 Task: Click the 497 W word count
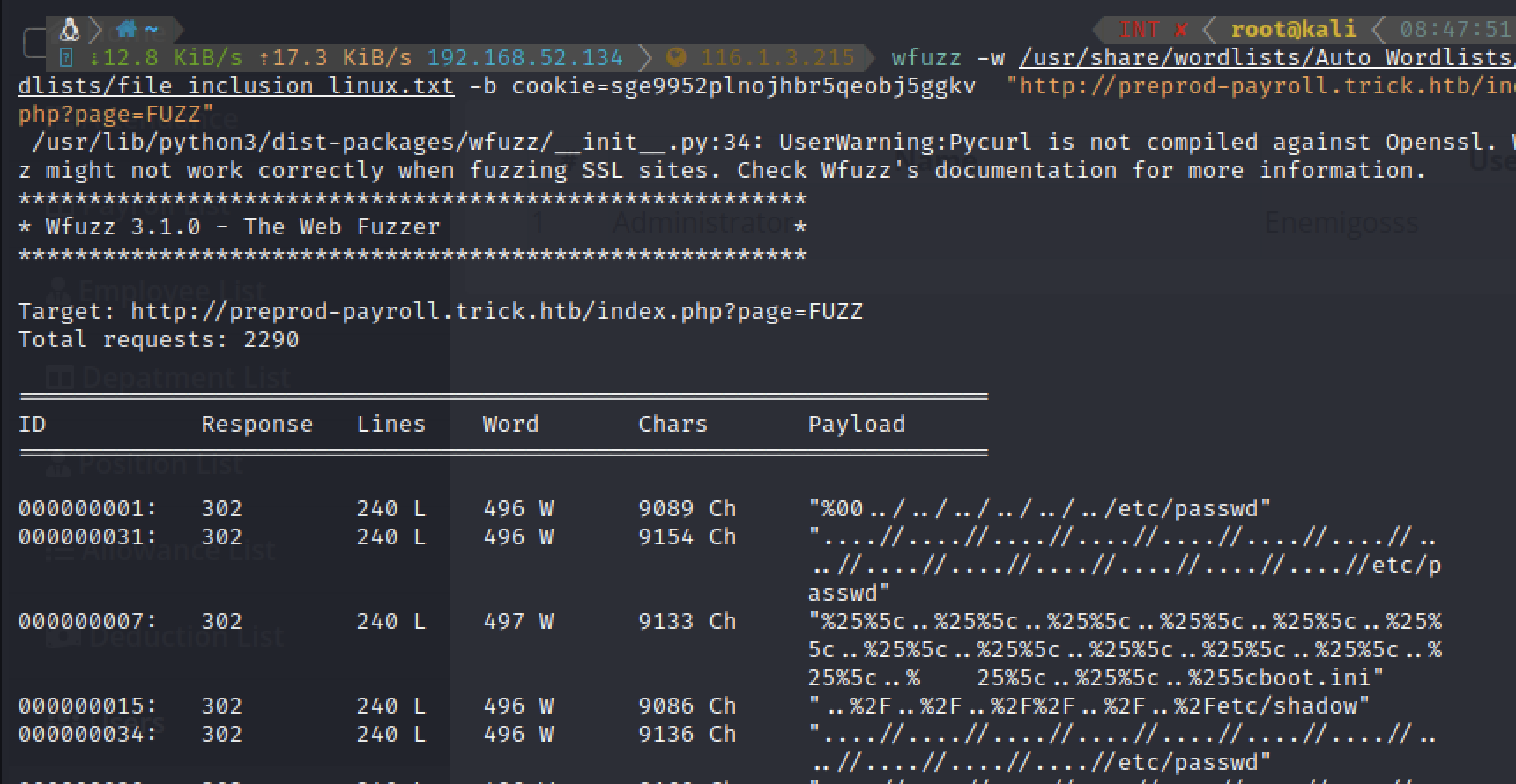tap(517, 622)
